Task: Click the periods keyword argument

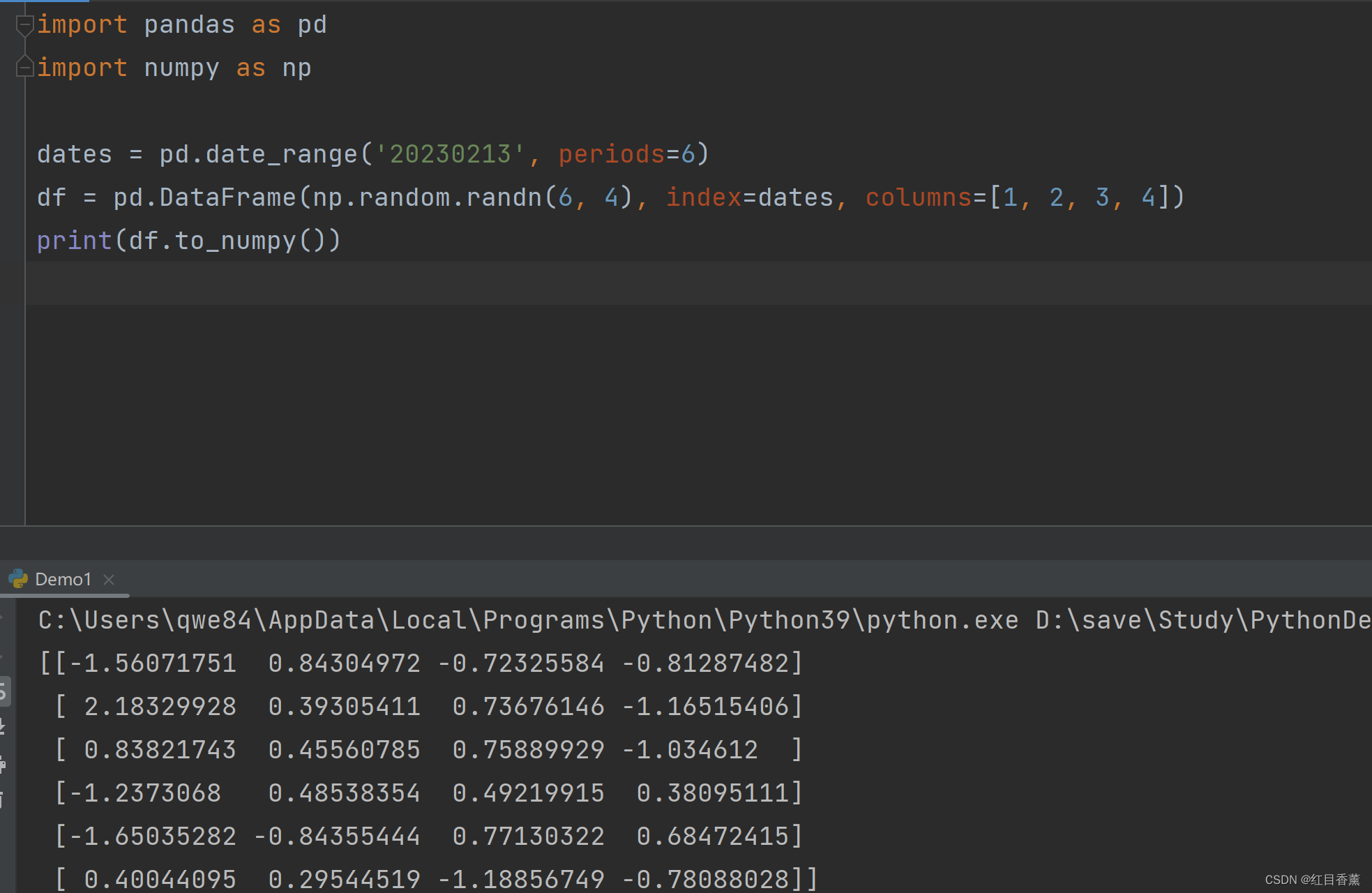Action: tap(611, 154)
